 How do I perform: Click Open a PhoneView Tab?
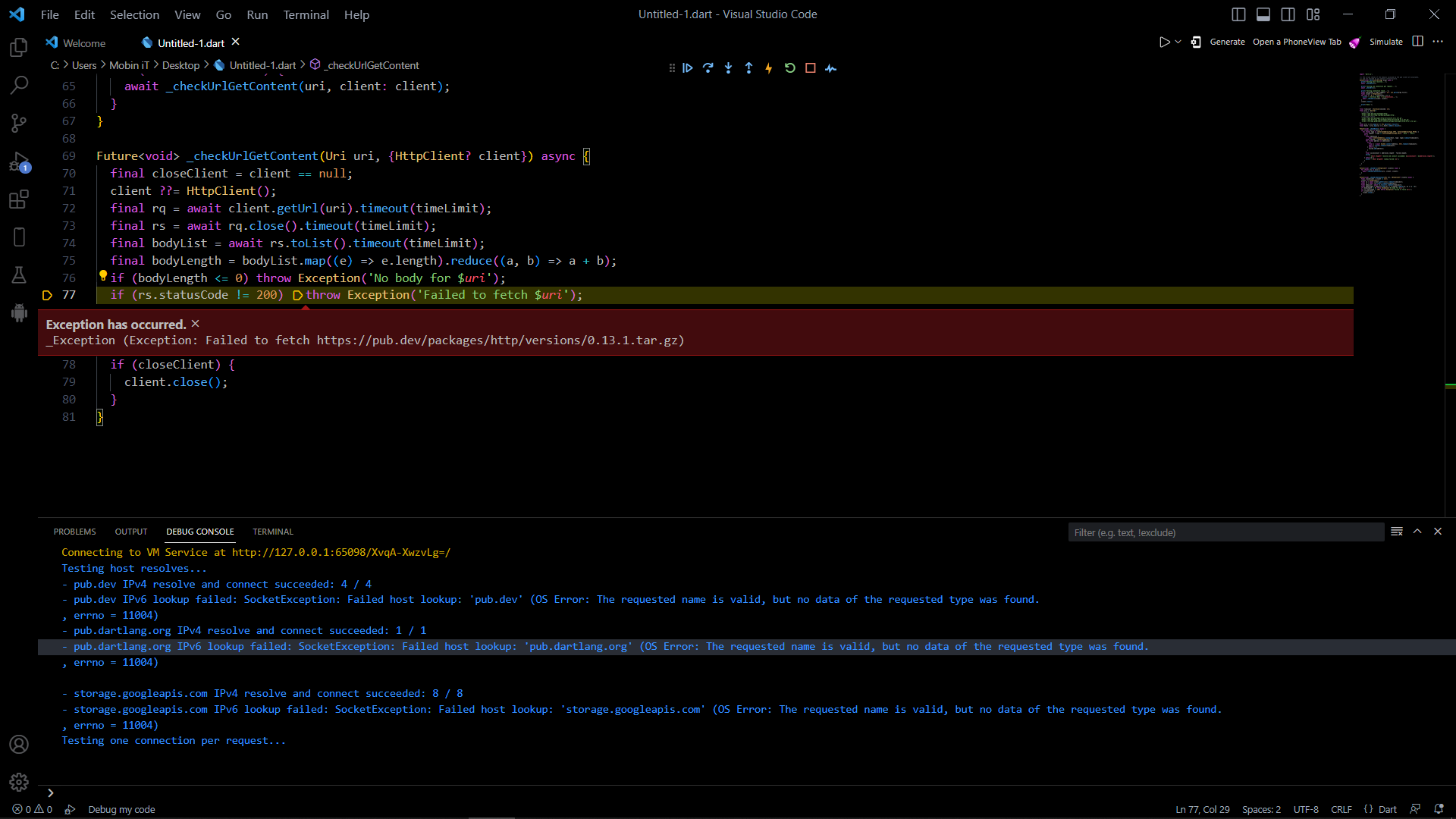[x=1296, y=42]
